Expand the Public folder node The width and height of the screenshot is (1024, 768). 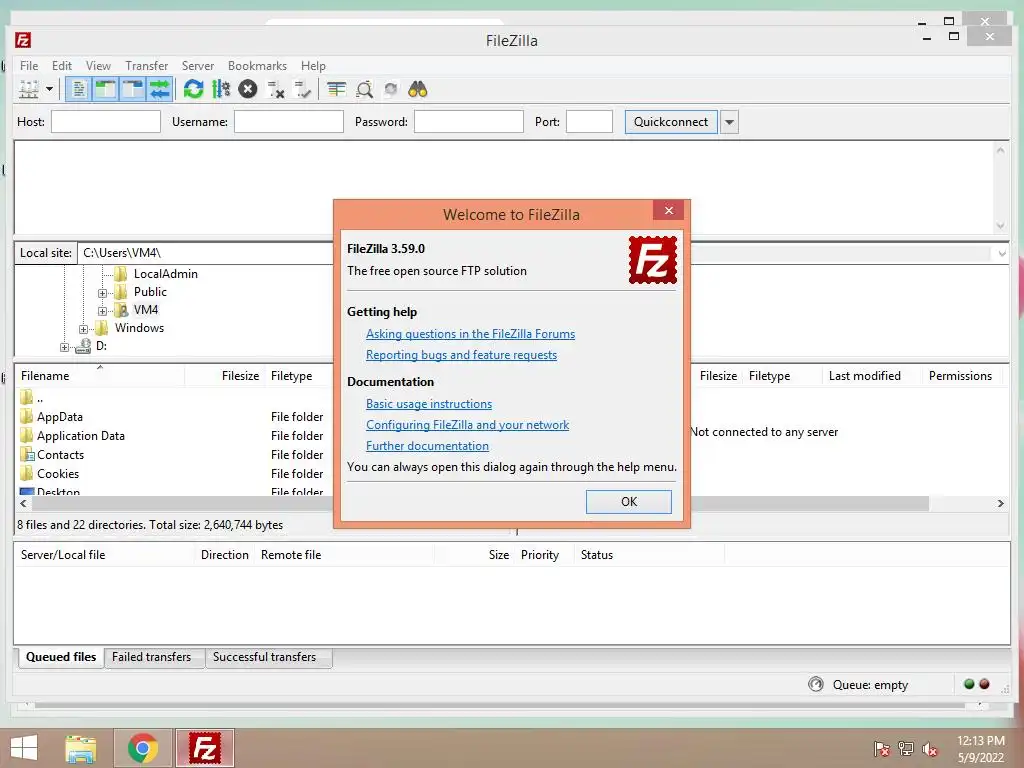[x=102, y=293]
